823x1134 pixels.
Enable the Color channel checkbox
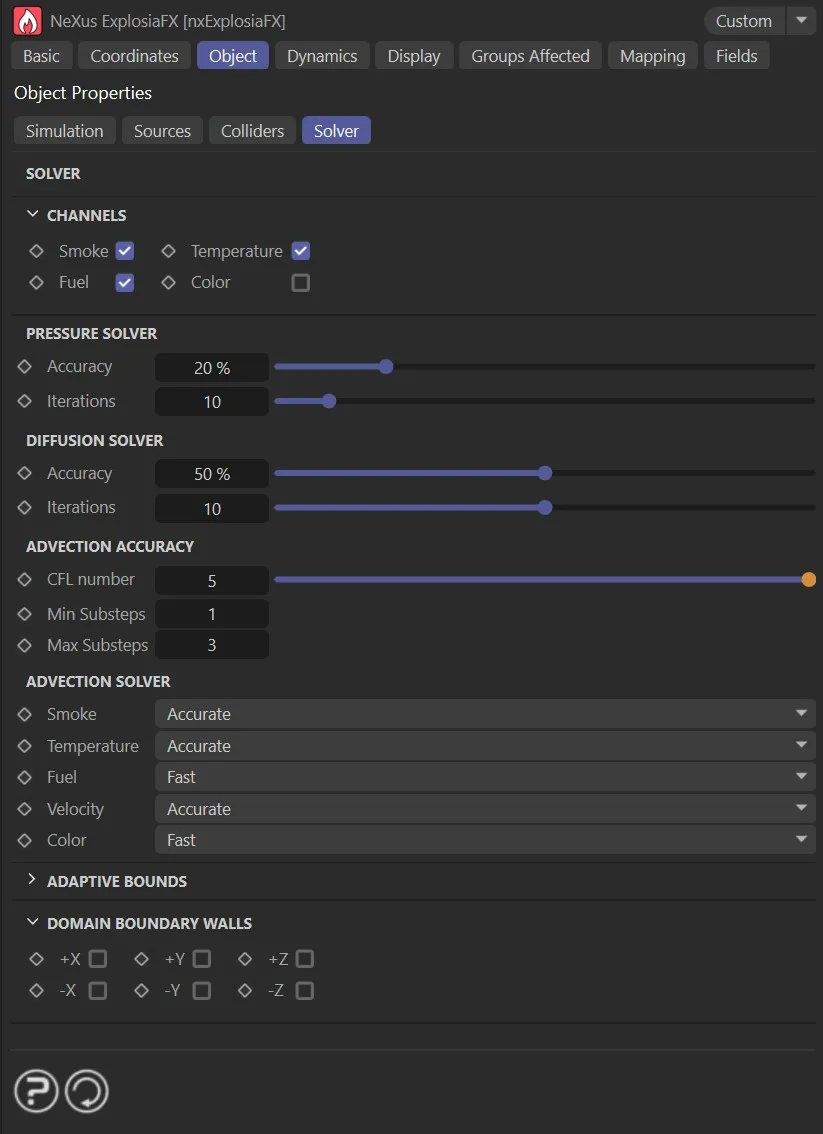301,283
